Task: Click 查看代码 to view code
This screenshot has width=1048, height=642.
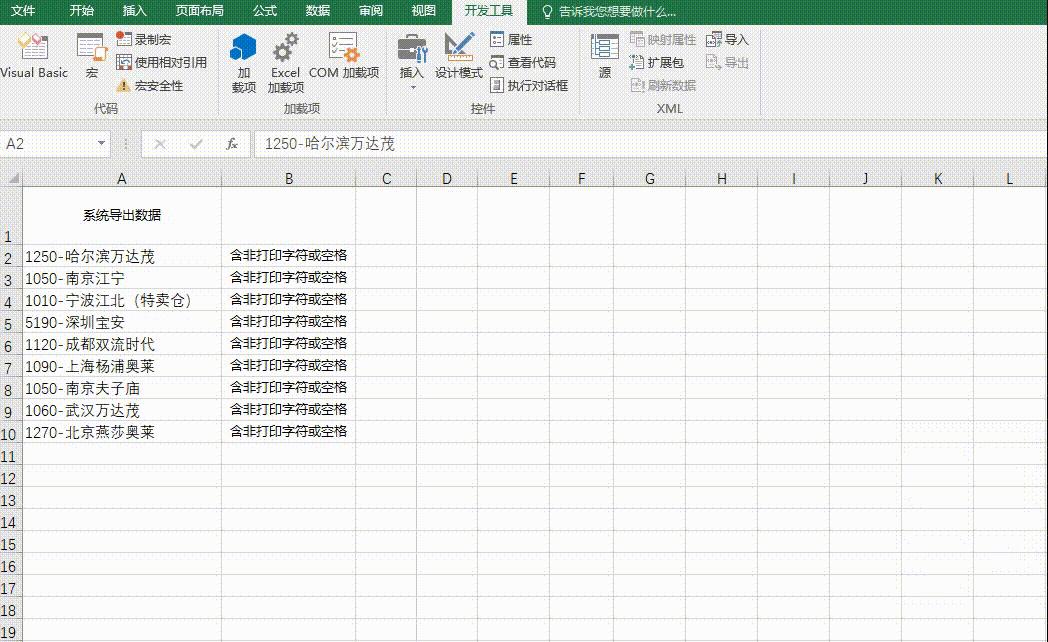Action: coord(519,63)
